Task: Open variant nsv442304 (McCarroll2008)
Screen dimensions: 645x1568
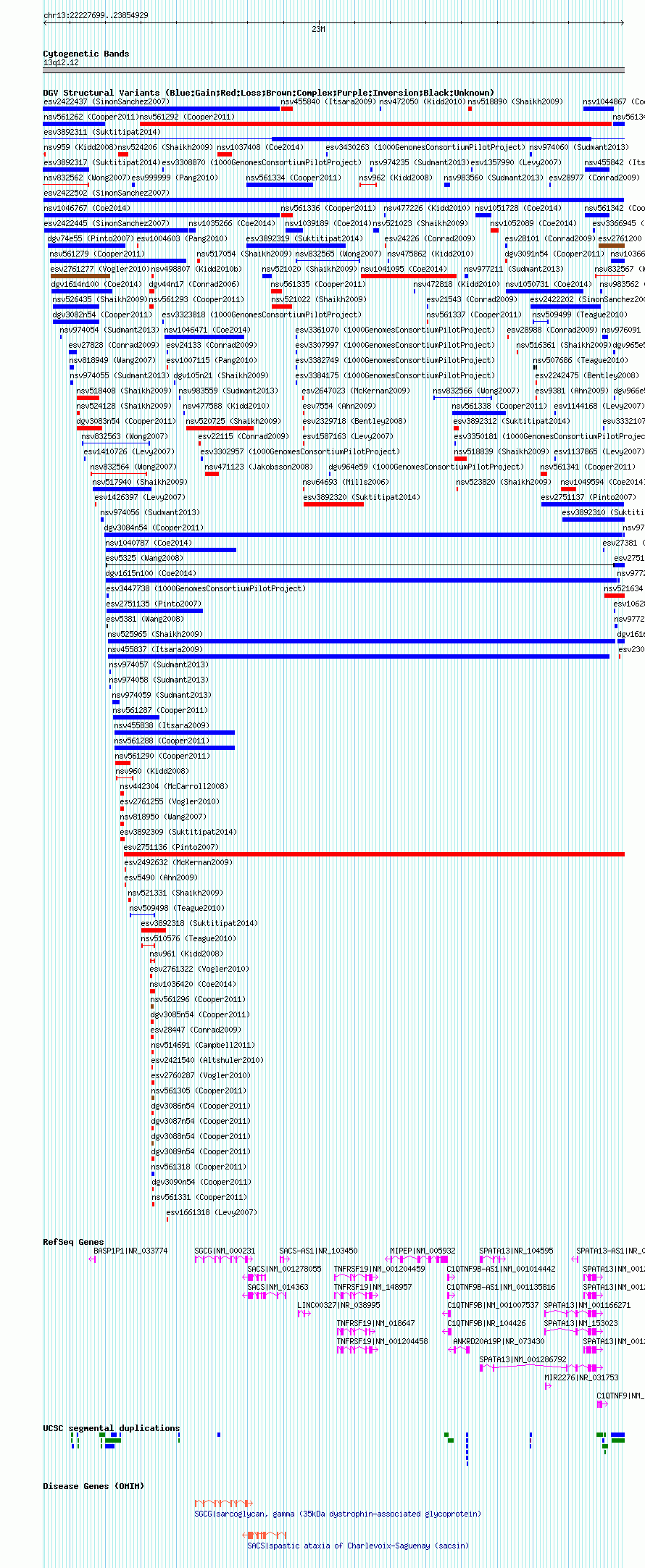Action: [174, 786]
